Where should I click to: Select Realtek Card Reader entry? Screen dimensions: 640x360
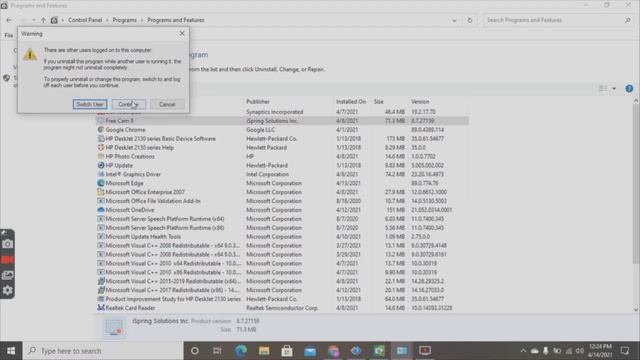pyautogui.click(x=130, y=308)
